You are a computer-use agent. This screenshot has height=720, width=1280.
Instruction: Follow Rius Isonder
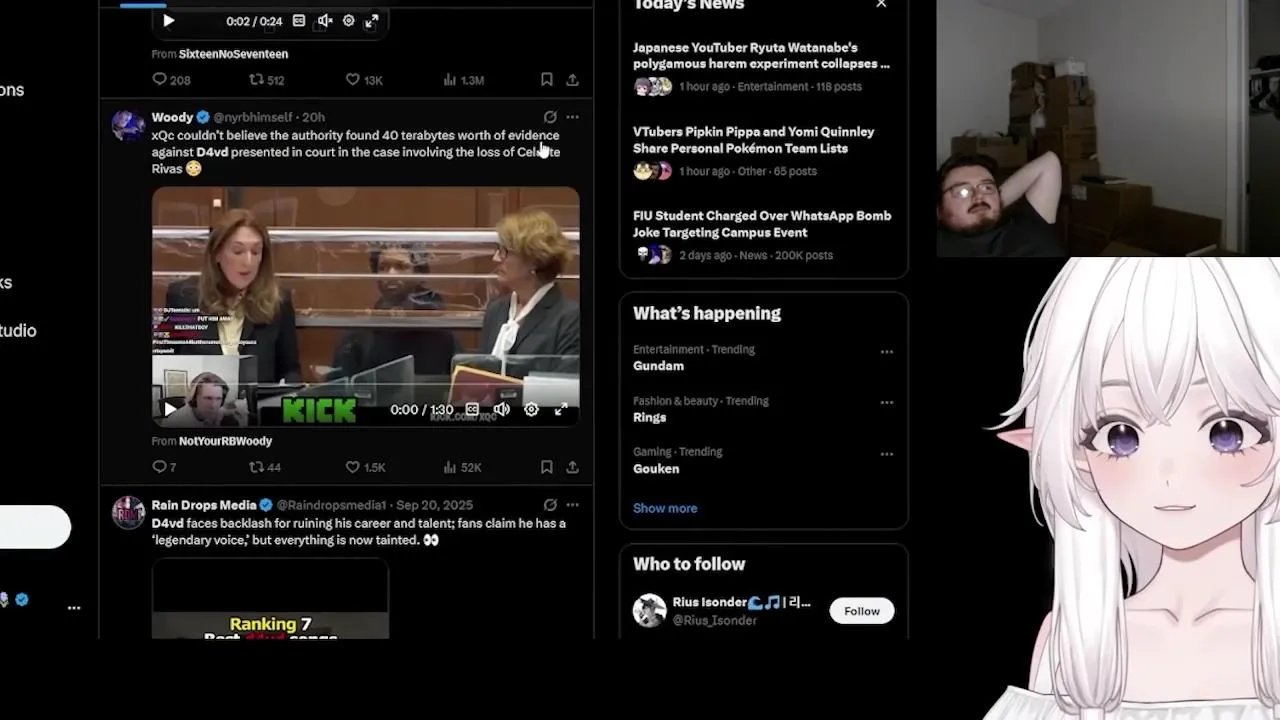pyautogui.click(x=862, y=611)
